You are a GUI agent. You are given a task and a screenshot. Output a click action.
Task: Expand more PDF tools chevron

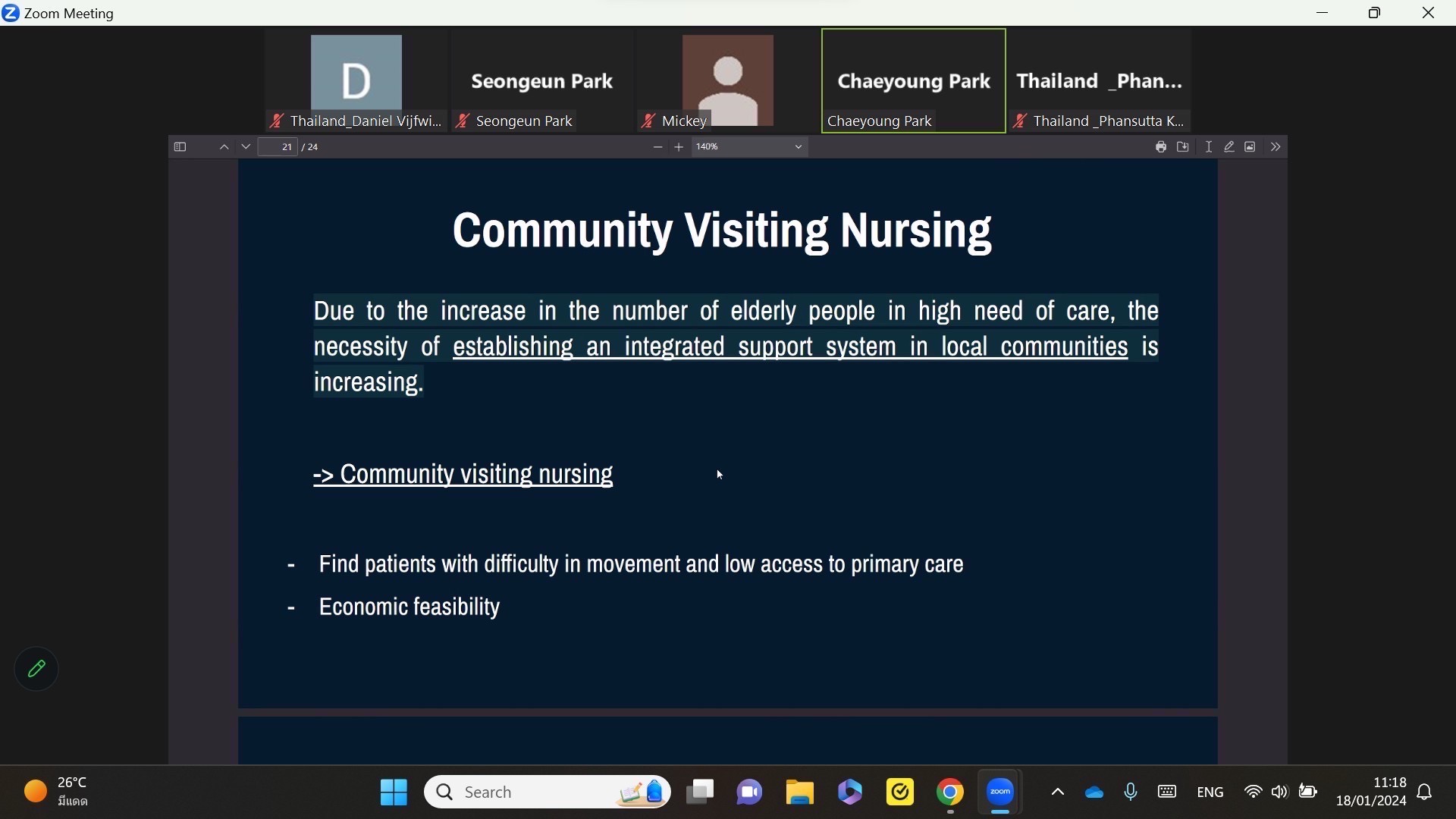click(x=1277, y=148)
